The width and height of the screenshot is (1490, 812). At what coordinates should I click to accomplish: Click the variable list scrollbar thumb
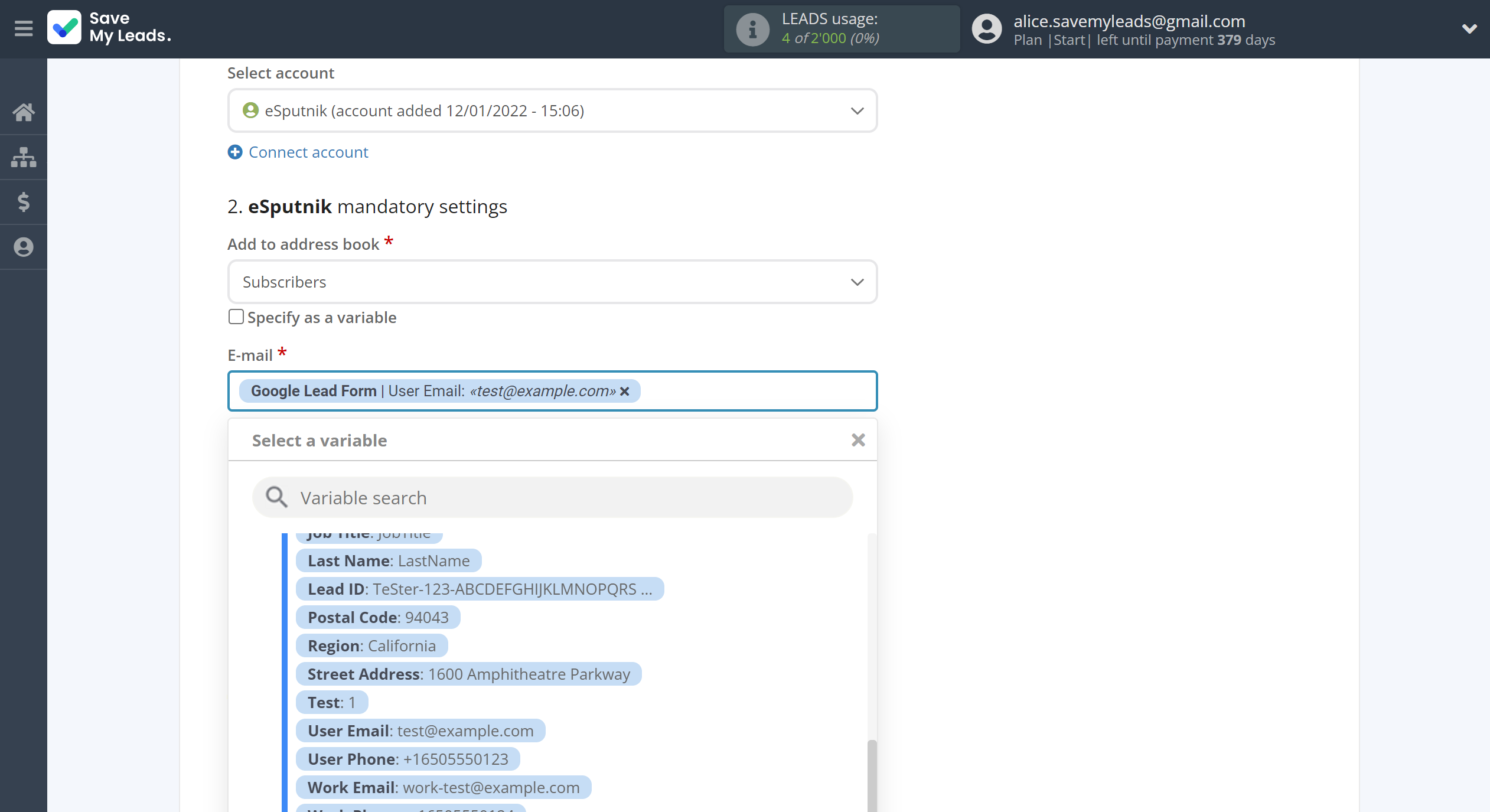872,775
